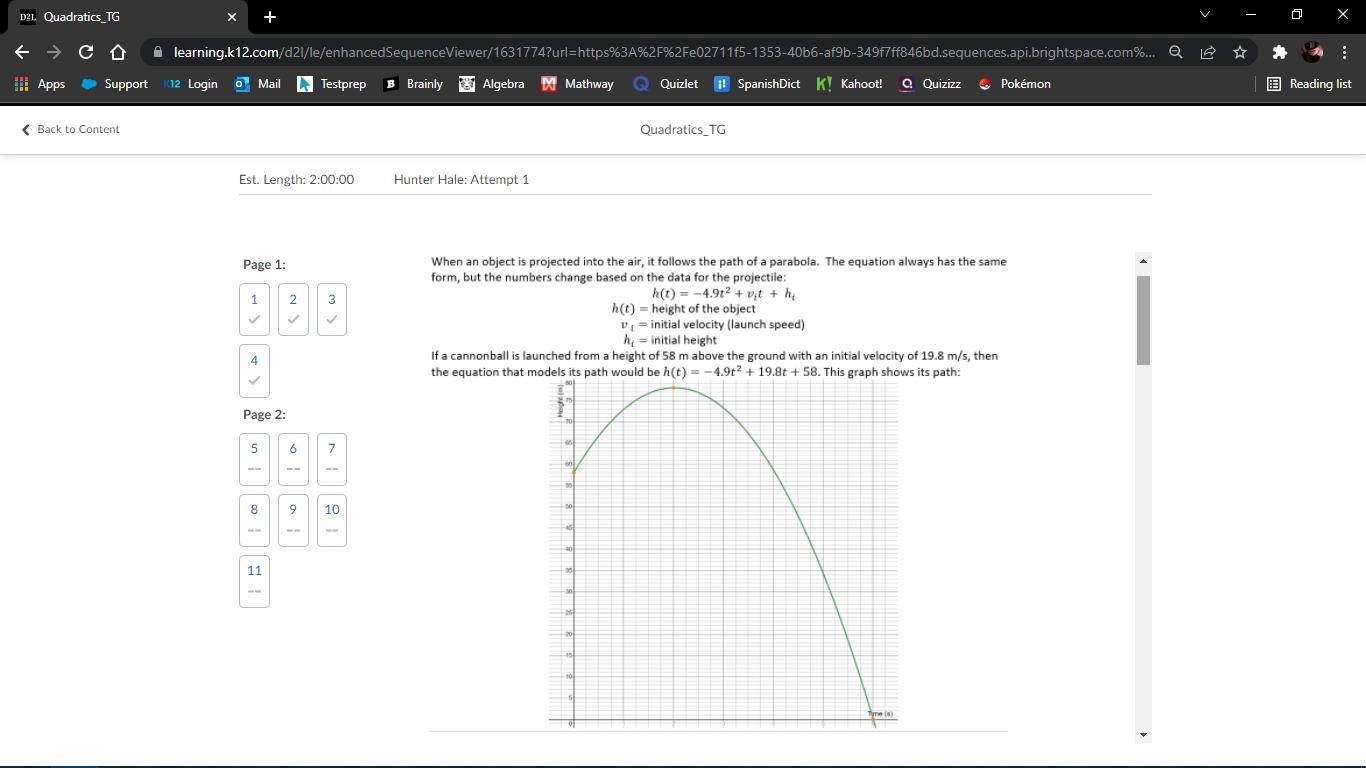The image size is (1366, 768).
Task: Open the zoom magnifier icon in address bar
Action: pyautogui.click(x=1176, y=52)
